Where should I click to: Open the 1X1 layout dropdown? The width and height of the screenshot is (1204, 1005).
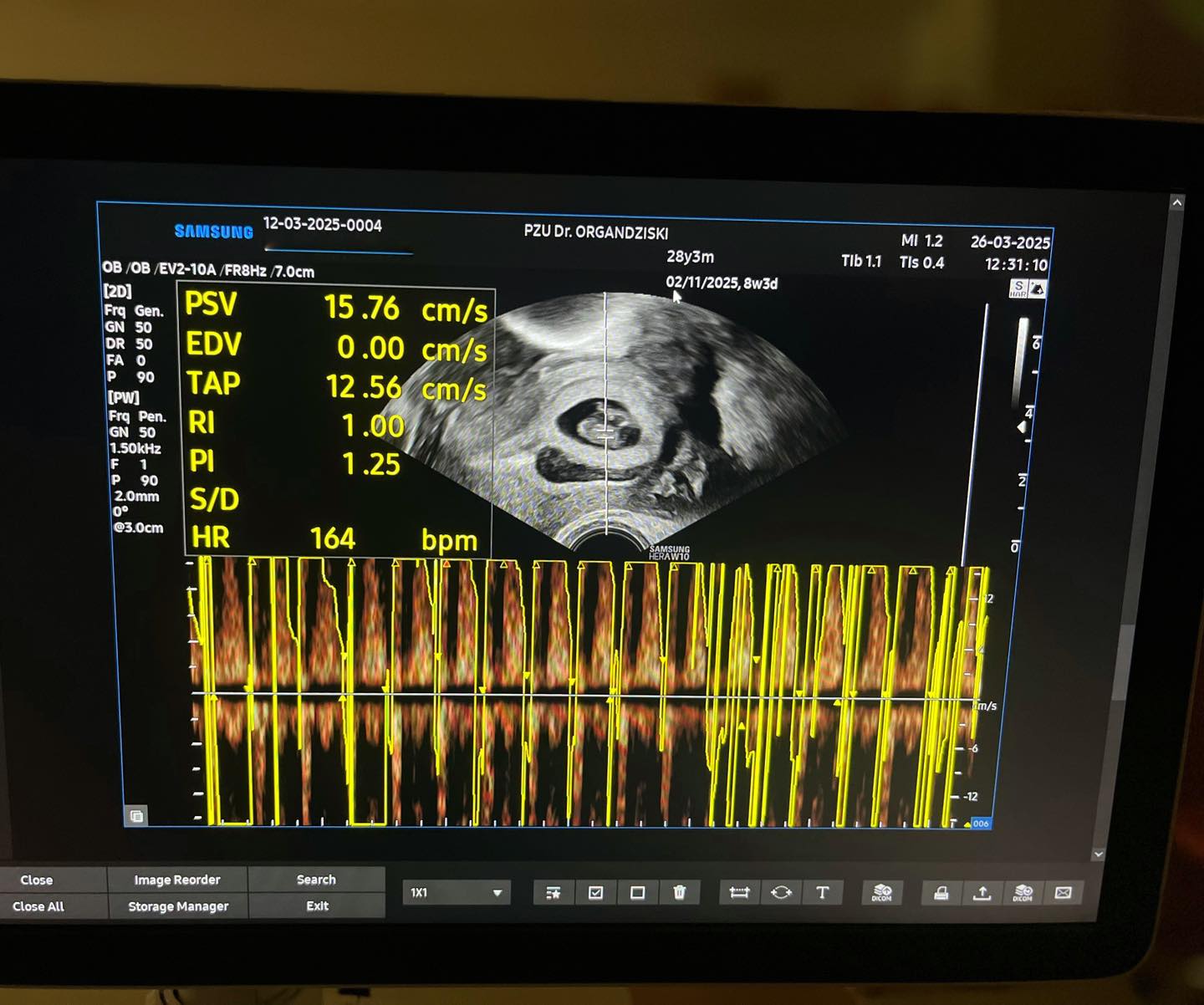[457, 893]
